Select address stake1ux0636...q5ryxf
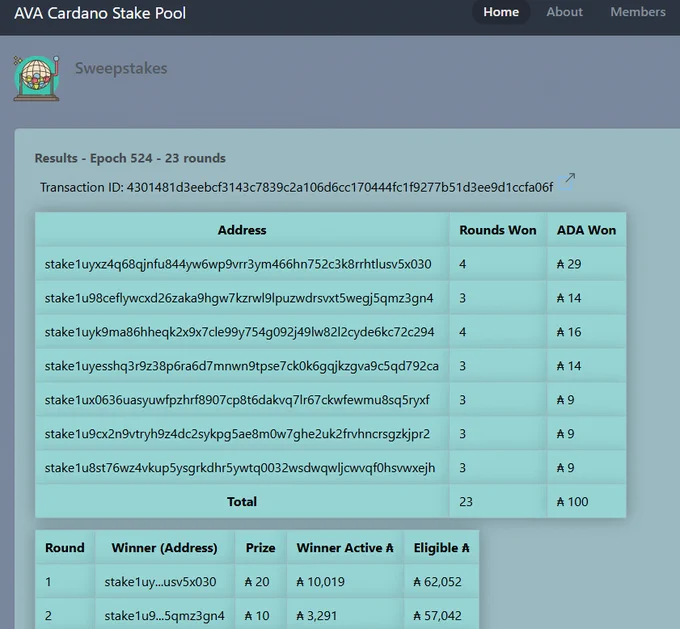This screenshot has height=629, width=680. 237,400
